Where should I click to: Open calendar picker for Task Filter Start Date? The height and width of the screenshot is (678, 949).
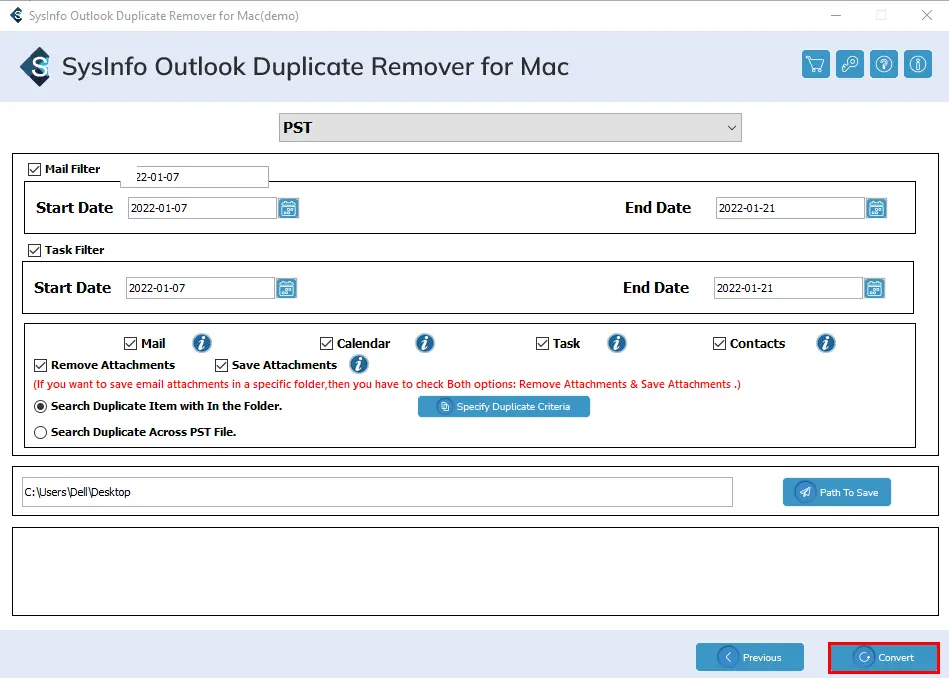click(x=286, y=288)
